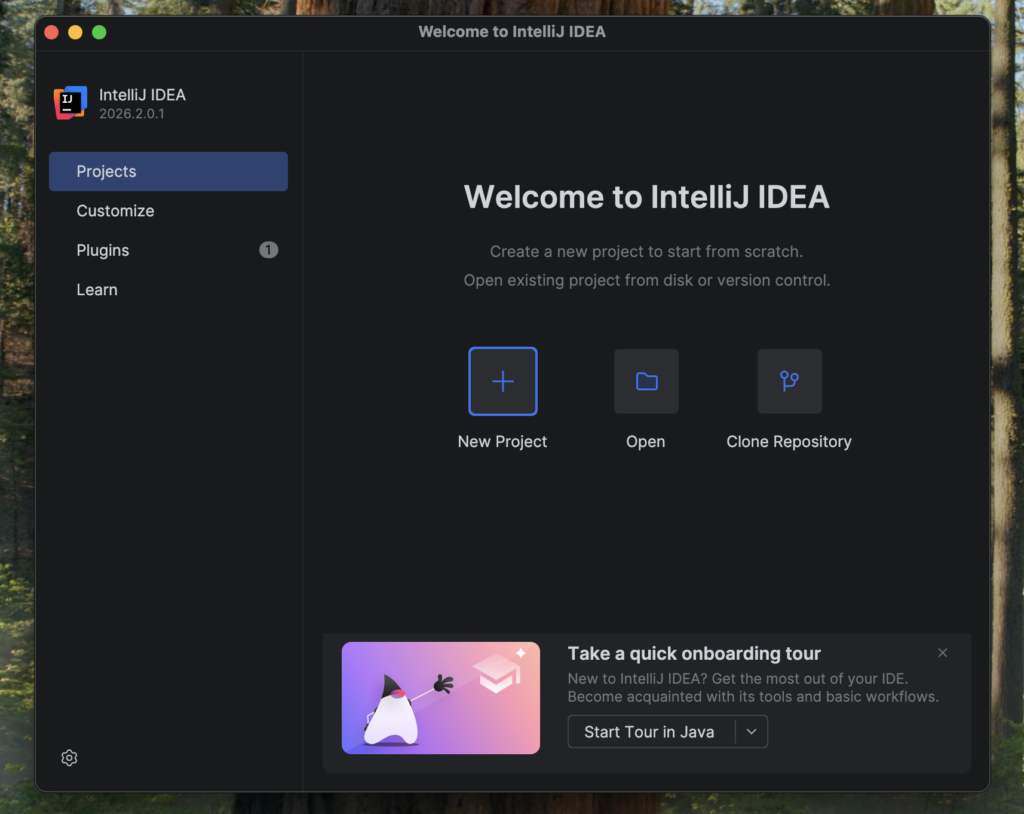Click the onboarding tour illustration thumbnail

[x=441, y=698]
